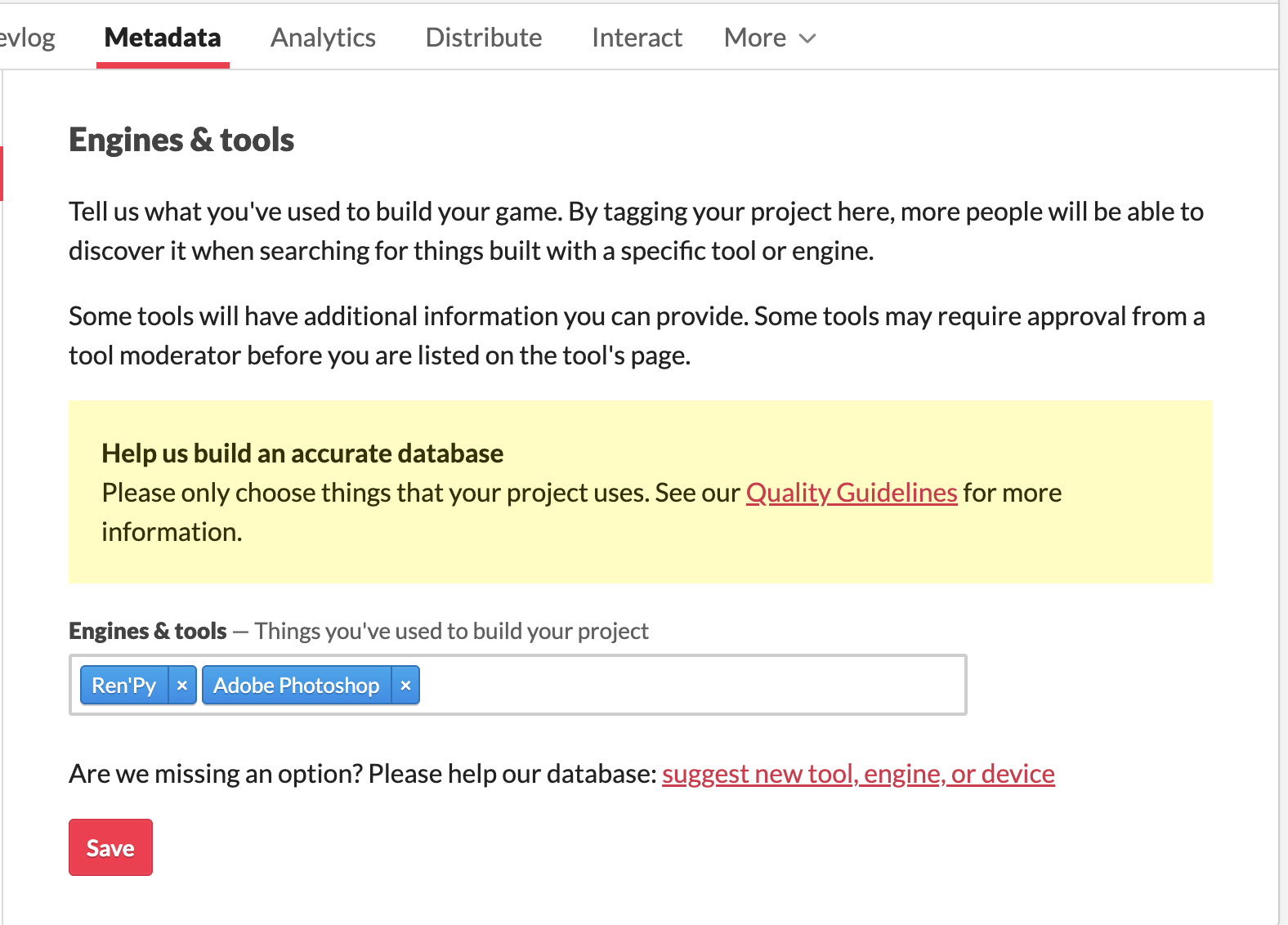1288x925 pixels.
Task: Remove the Ren'Py tag with its ×
Action: pos(182,686)
